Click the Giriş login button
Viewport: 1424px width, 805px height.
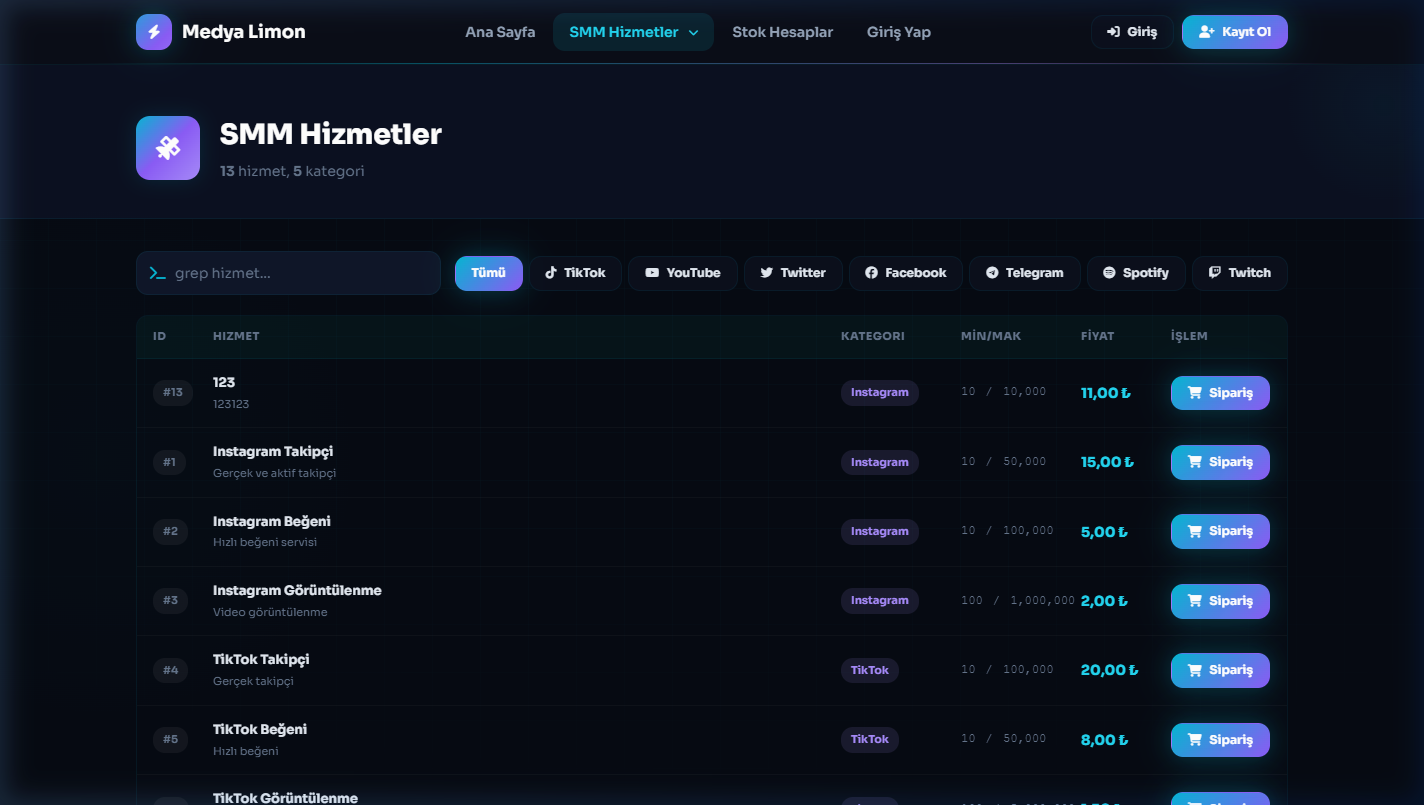[x=1132, y=32]
